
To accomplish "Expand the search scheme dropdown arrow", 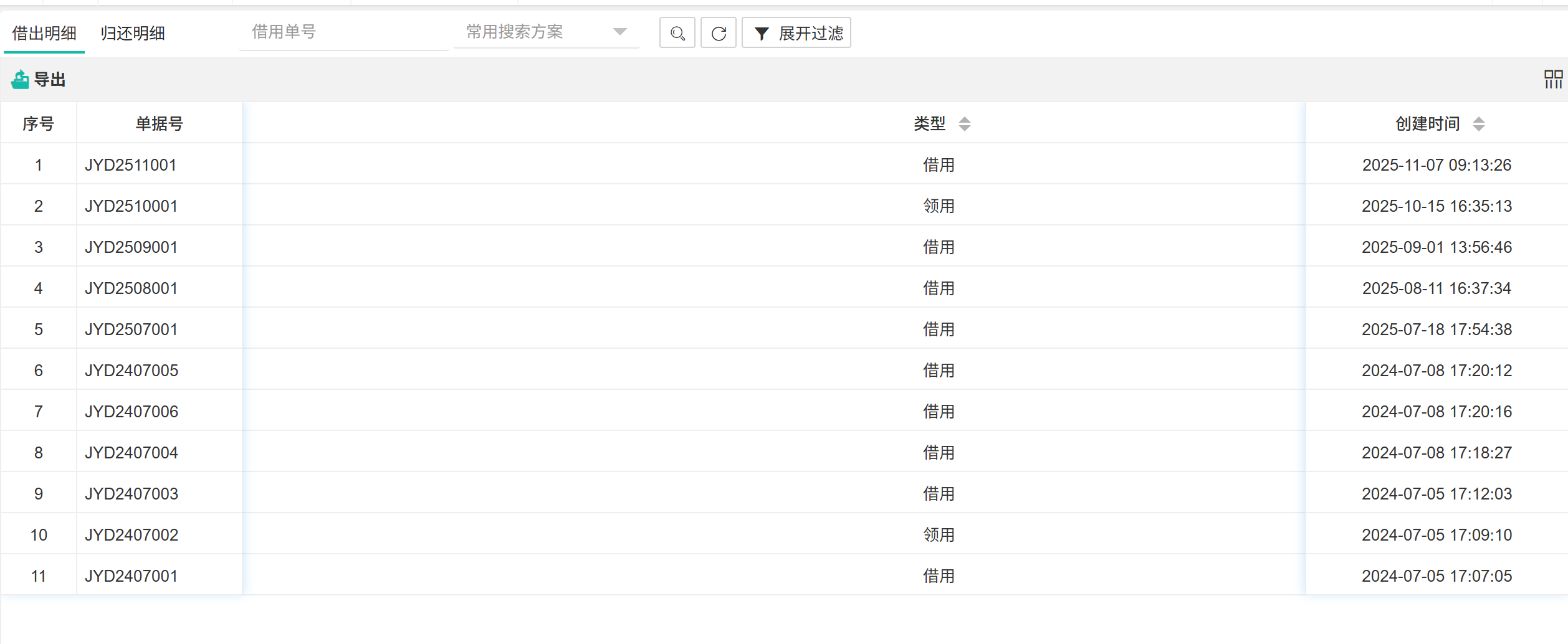I will pyautogui.click(x=619, y=32).
